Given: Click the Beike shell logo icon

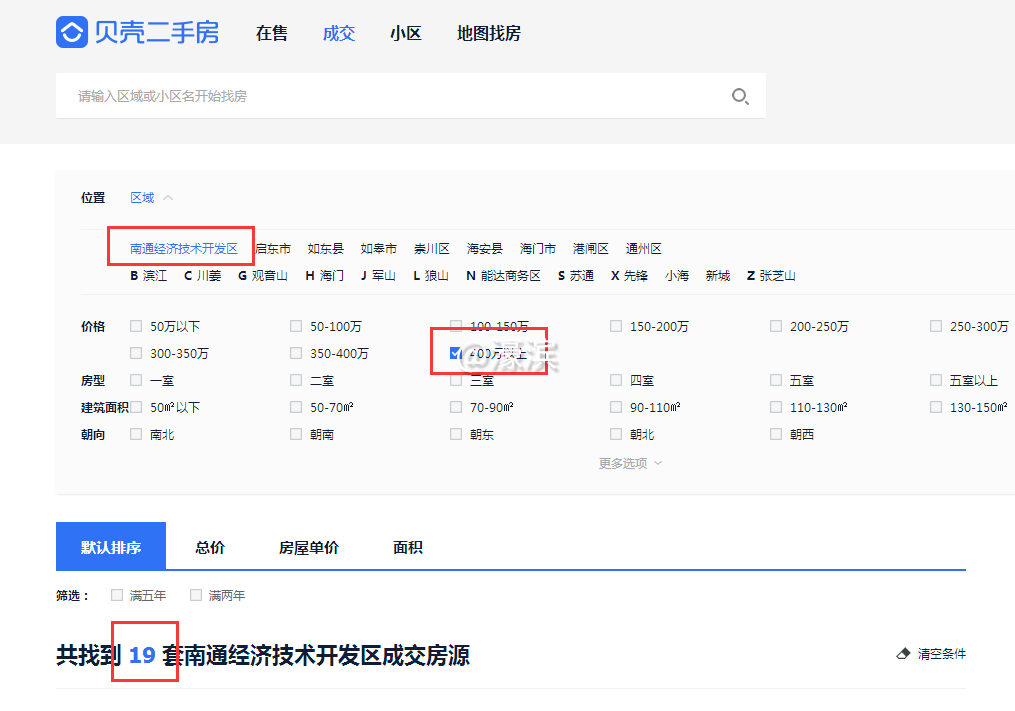Looking at the screenshot, I should coord(71,32).
